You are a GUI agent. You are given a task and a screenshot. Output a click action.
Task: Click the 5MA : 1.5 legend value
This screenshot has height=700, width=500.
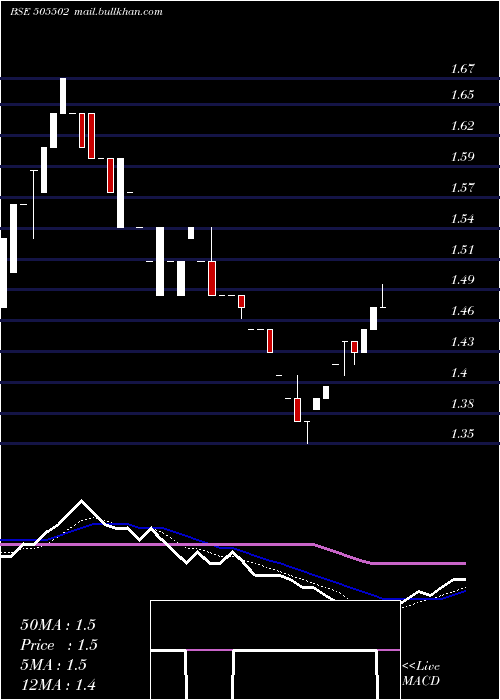pyautogui.click(x=53, y=665)
